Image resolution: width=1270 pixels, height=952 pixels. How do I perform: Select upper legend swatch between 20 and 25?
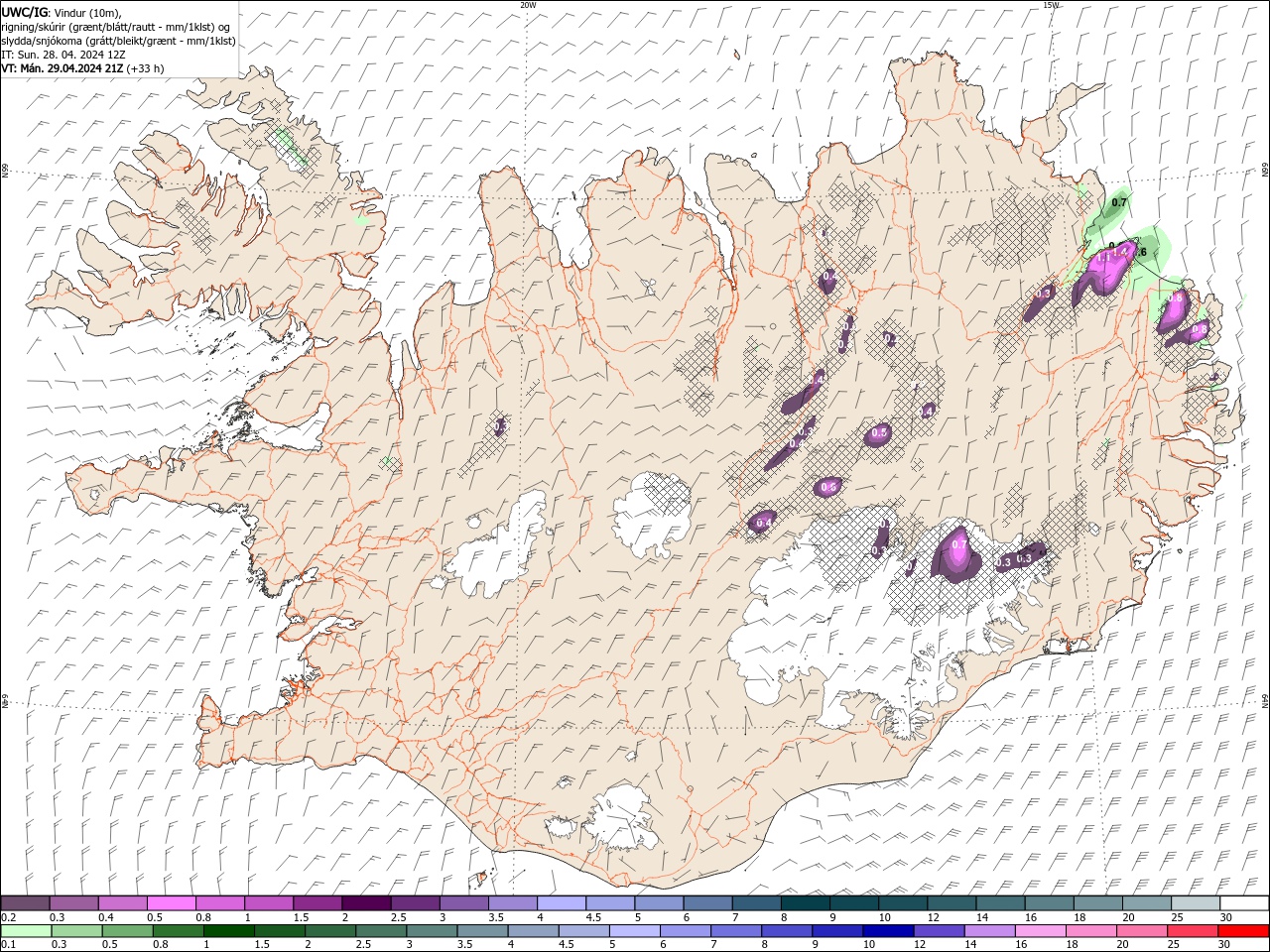(1146, 902)
